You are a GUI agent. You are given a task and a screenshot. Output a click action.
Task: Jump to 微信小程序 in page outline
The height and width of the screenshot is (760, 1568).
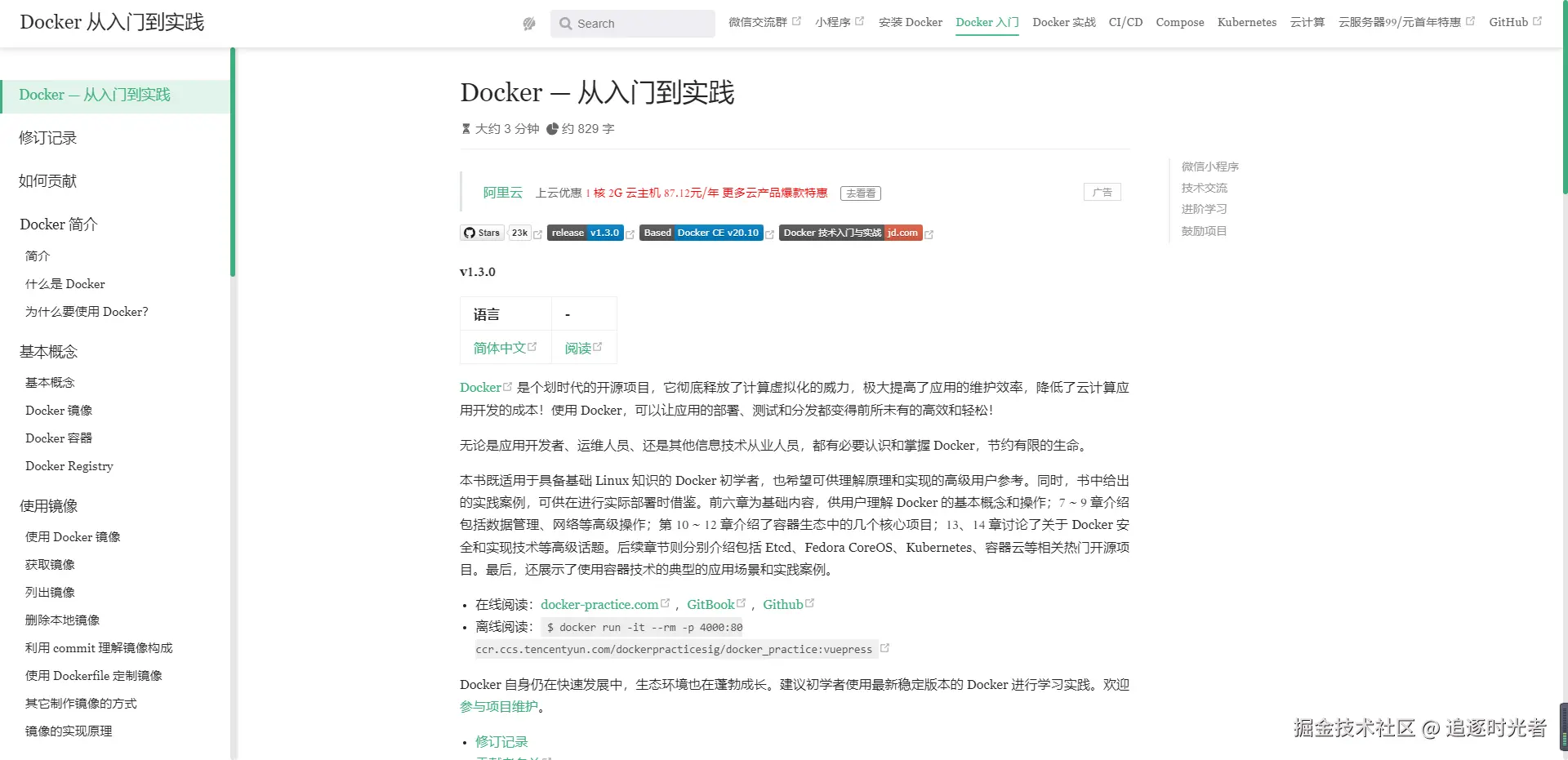click(1209, 167)
